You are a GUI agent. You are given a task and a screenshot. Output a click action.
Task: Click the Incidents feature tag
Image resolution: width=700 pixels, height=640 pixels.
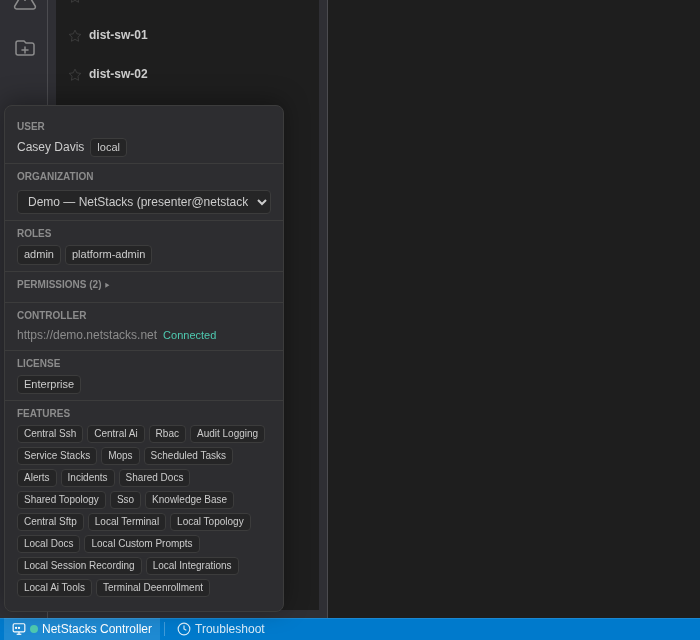(x=88, y=478)
